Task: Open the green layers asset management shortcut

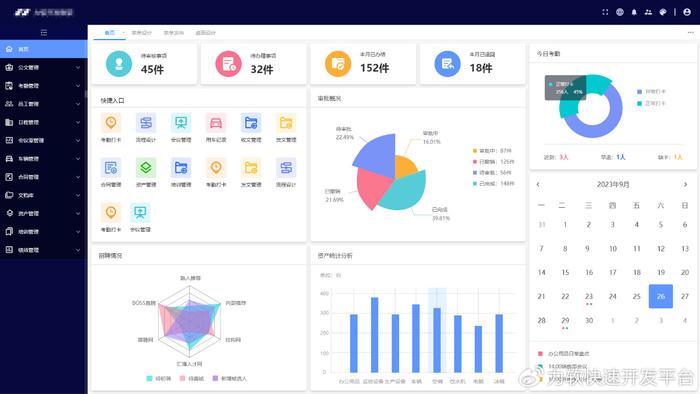Action: (146, 168)
